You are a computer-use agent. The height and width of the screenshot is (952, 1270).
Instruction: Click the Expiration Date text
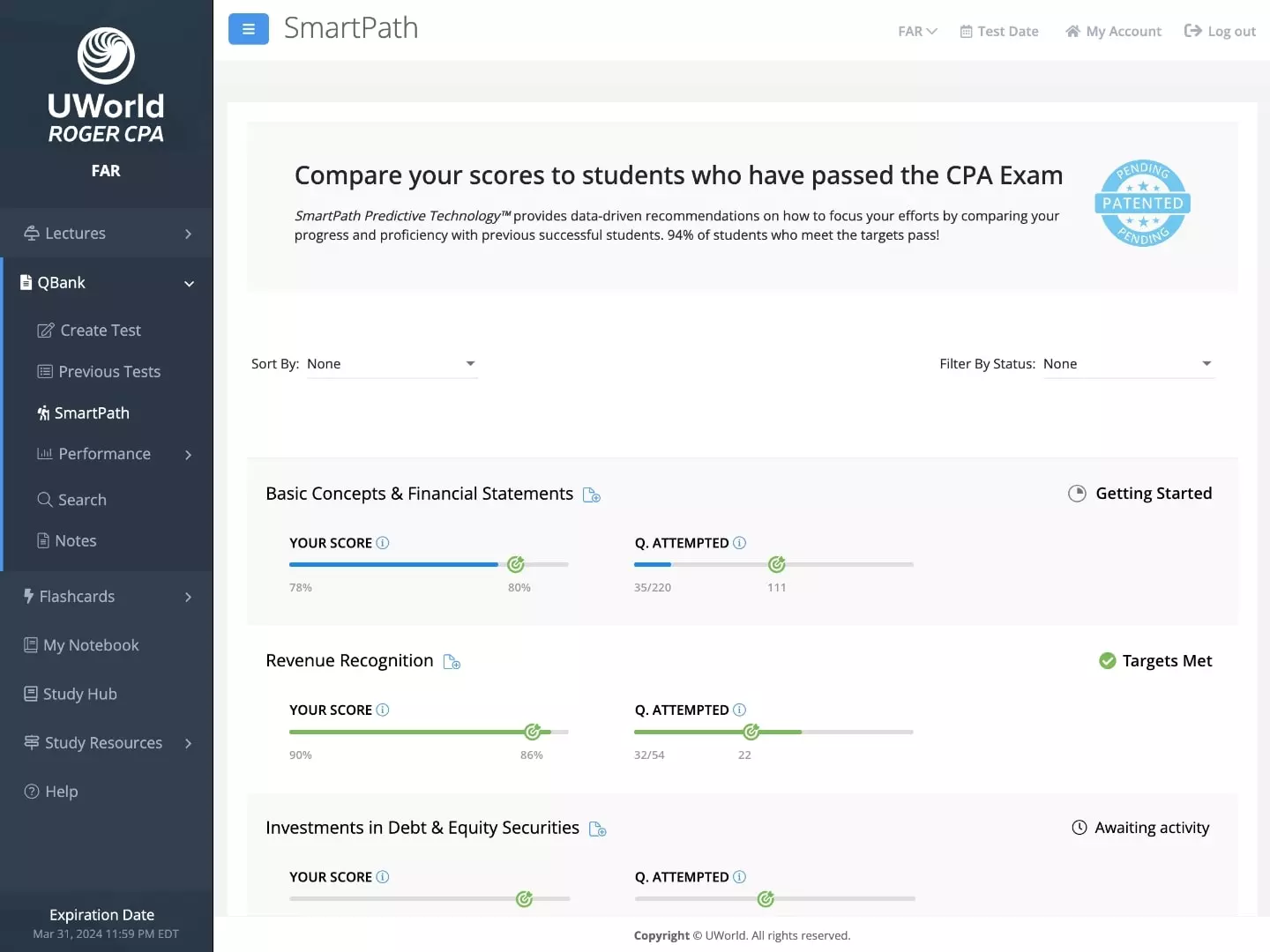(102, 915)
